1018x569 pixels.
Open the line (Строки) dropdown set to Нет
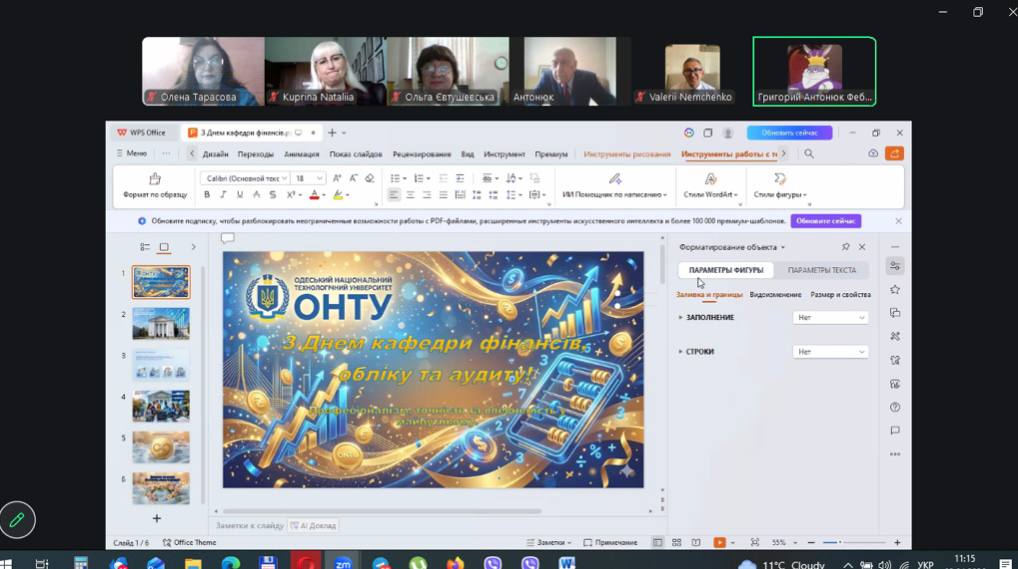point(830,352)
